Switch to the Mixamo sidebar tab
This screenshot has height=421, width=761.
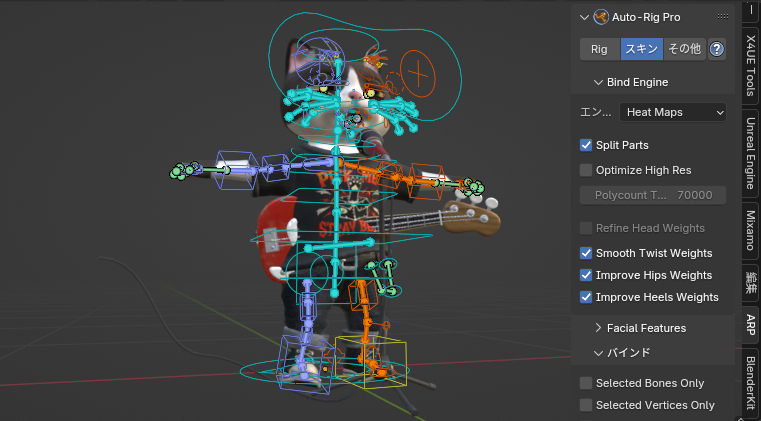click(751, 230)
